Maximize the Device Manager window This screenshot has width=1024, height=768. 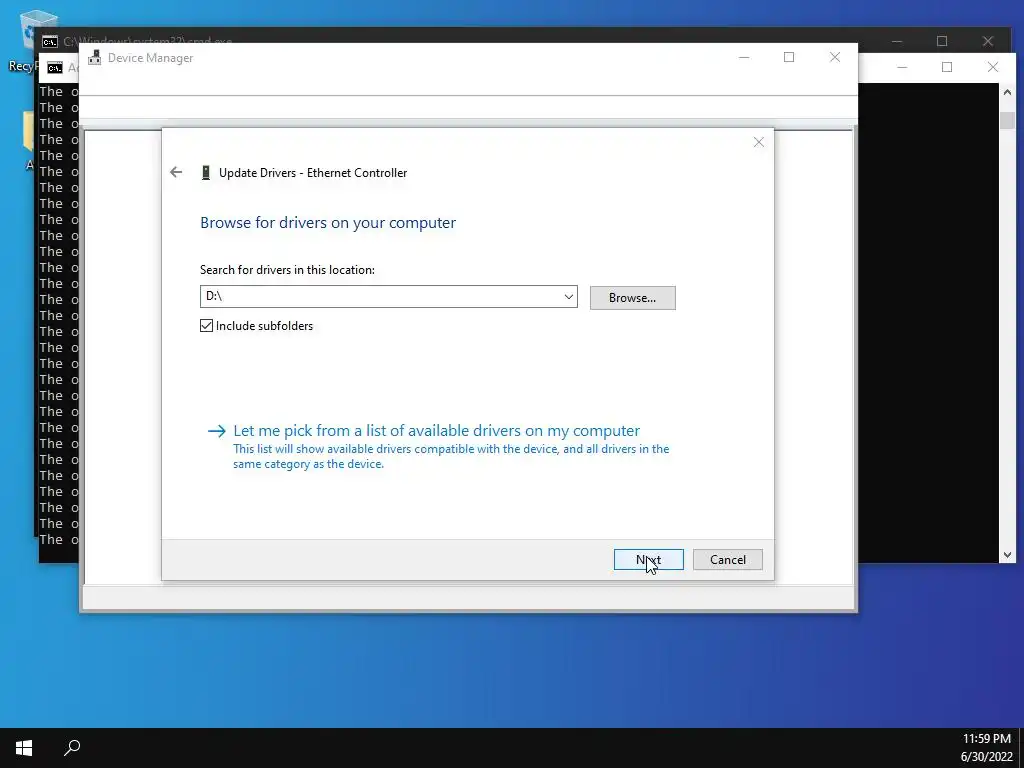pyautogui.click(x=789, y=57)
